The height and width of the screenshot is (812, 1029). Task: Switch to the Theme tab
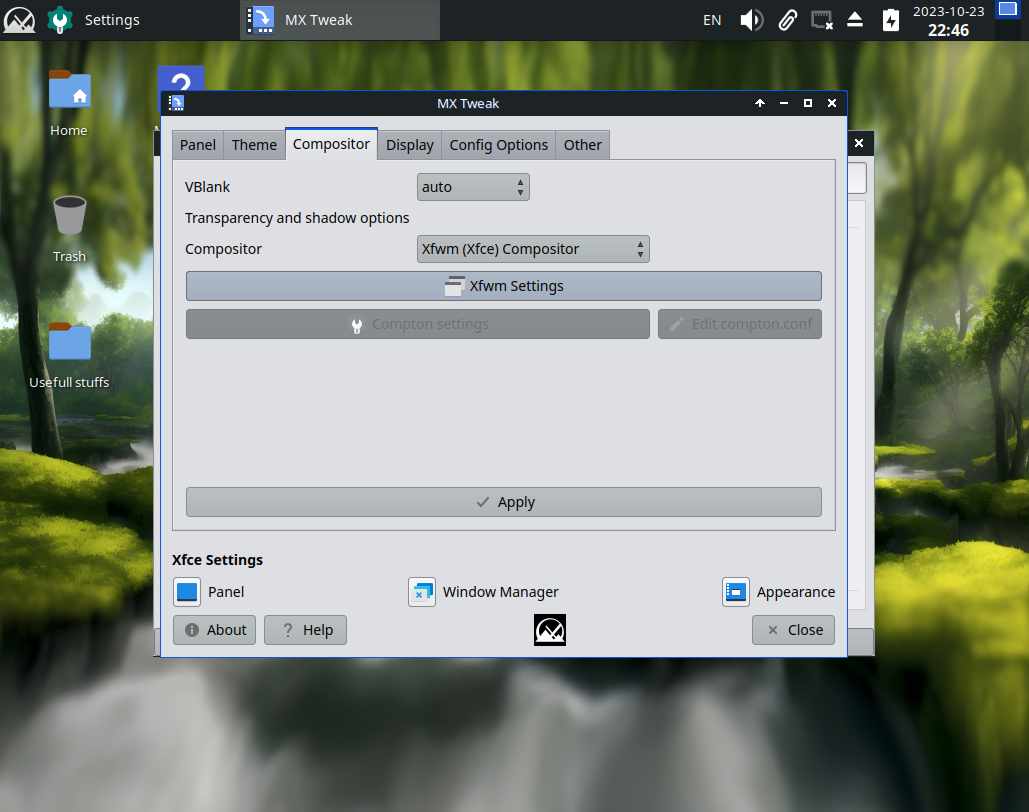pos(254,145)
